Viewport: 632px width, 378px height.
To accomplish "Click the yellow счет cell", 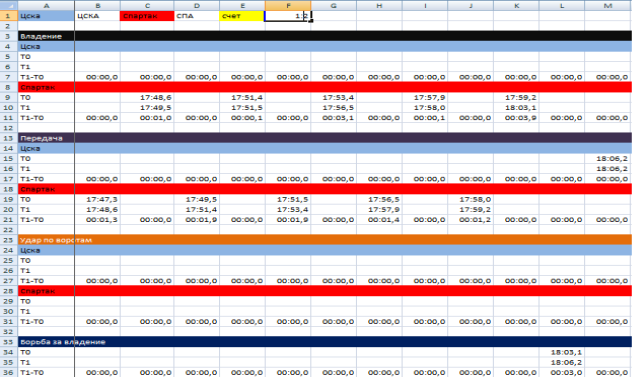I will (x=242, y=16).
